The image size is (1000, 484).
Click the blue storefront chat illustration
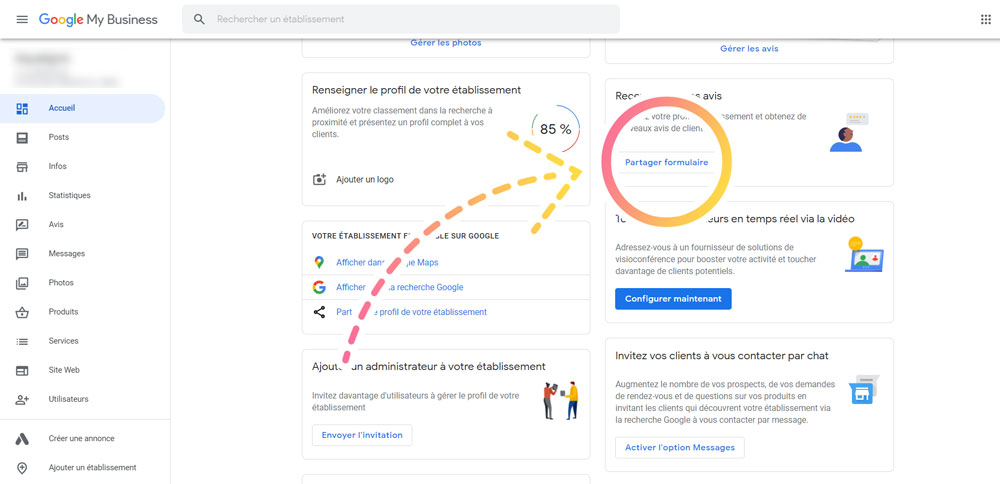(x=864, y=390)
